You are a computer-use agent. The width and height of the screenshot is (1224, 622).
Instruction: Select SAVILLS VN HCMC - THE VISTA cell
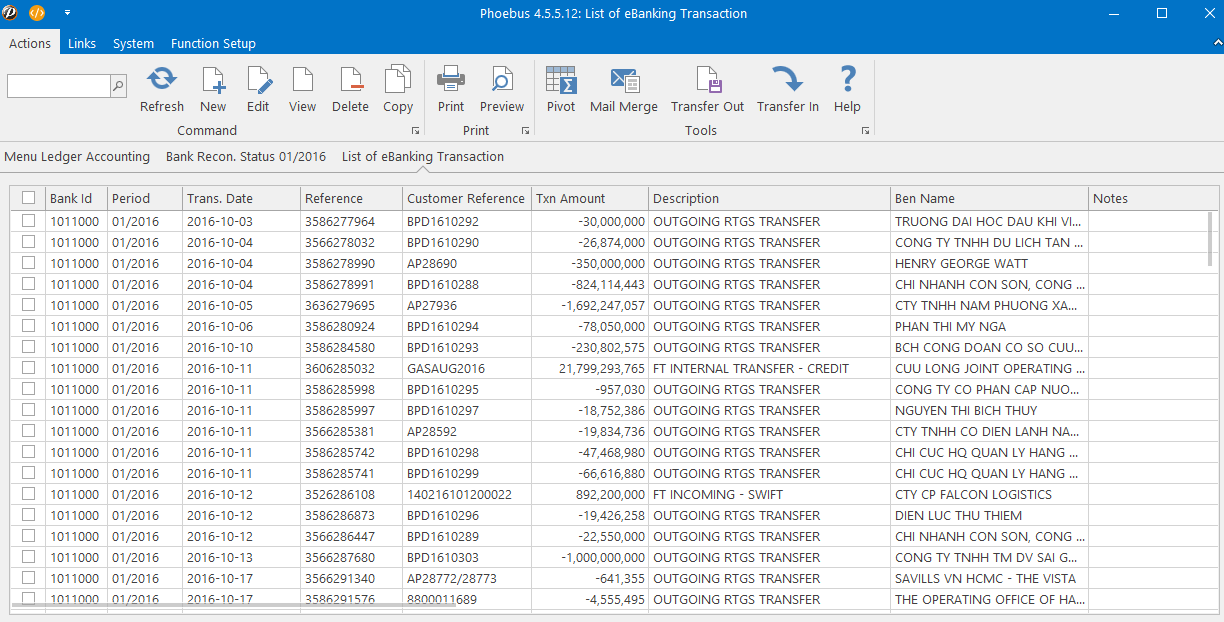[989, 578]
